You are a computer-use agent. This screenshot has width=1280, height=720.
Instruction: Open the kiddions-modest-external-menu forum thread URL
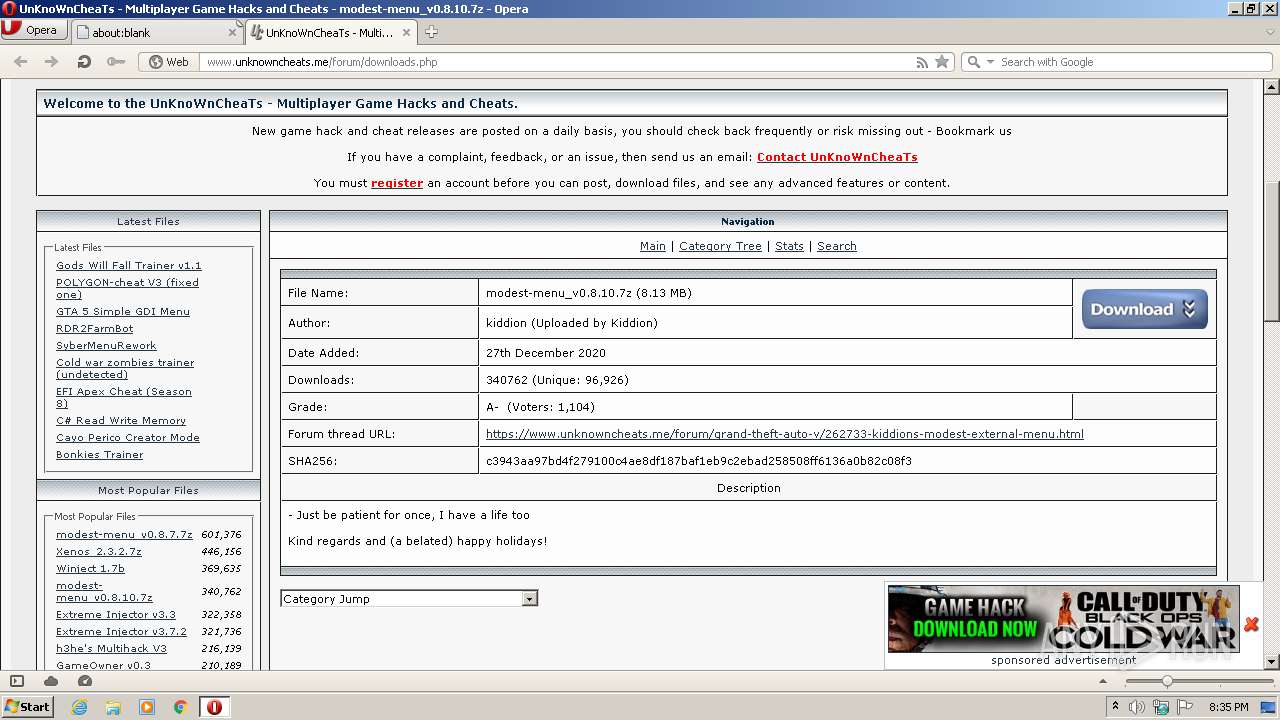[x=785, y=434]
